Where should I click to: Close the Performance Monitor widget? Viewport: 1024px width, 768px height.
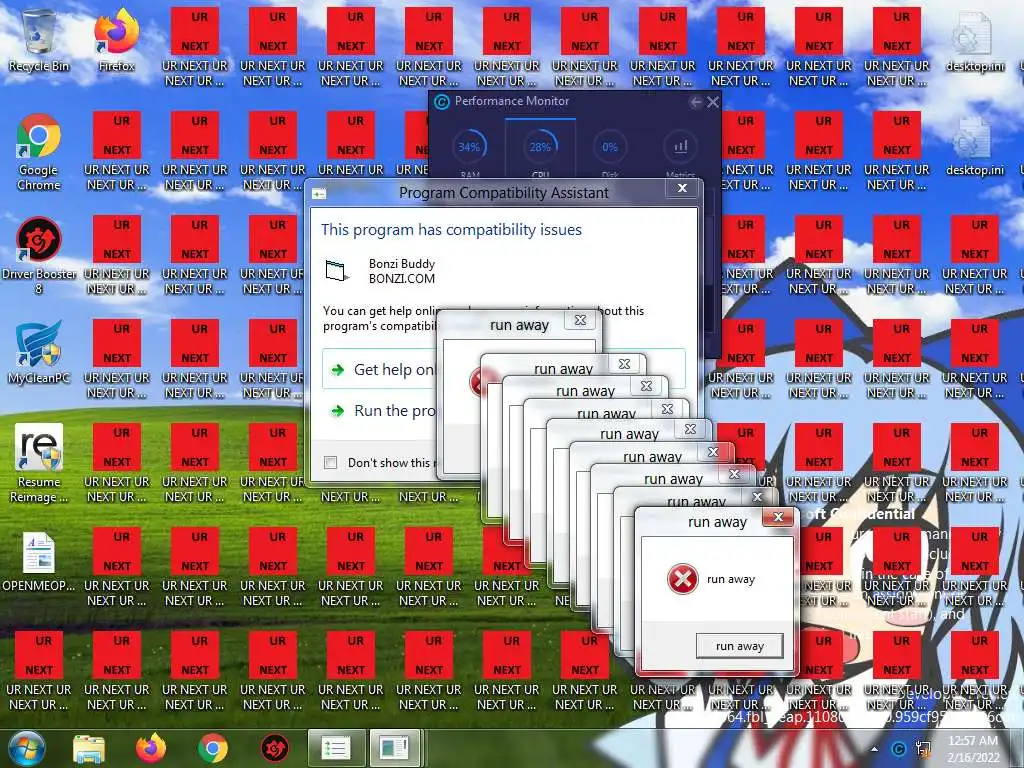click(713, 102)
